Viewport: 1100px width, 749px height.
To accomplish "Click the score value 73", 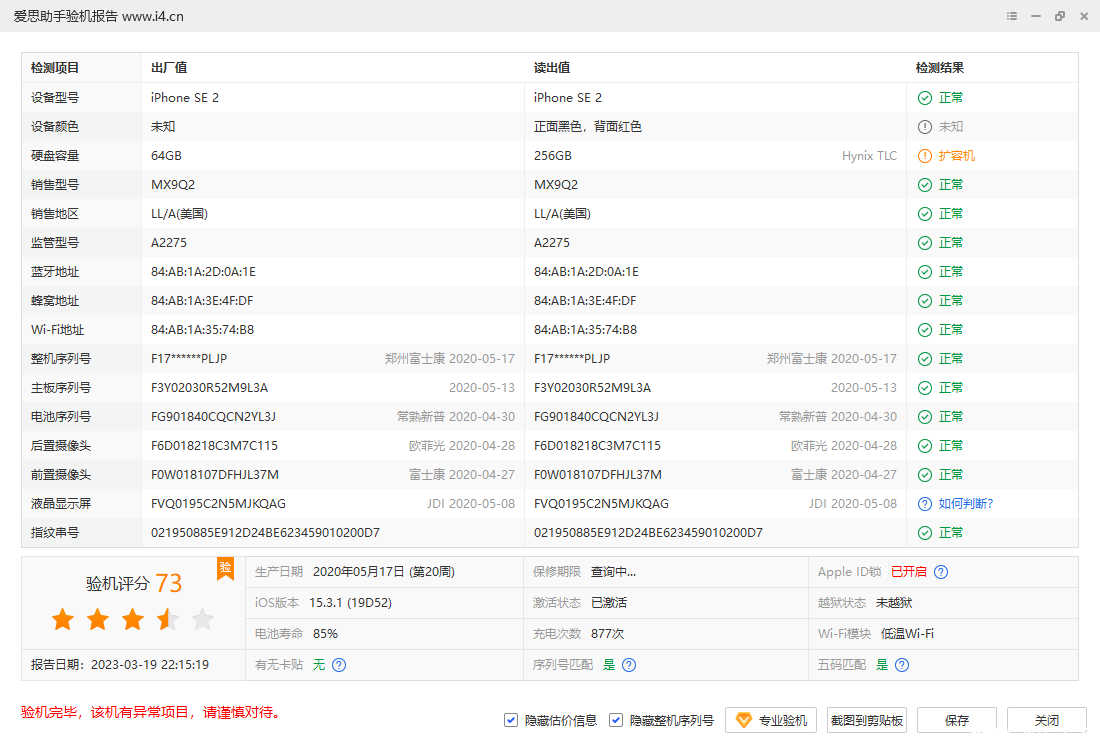I will [x=168, y=583].
